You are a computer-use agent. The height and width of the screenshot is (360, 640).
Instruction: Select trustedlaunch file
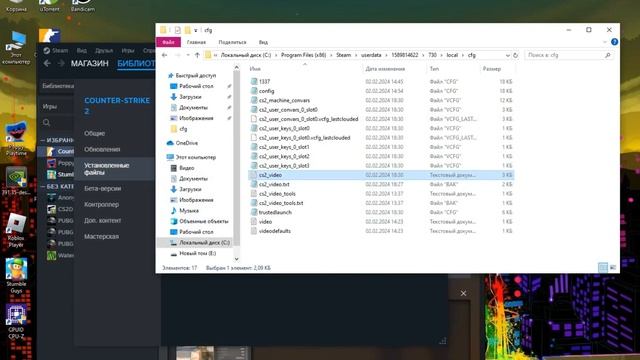tap(275, 212)
